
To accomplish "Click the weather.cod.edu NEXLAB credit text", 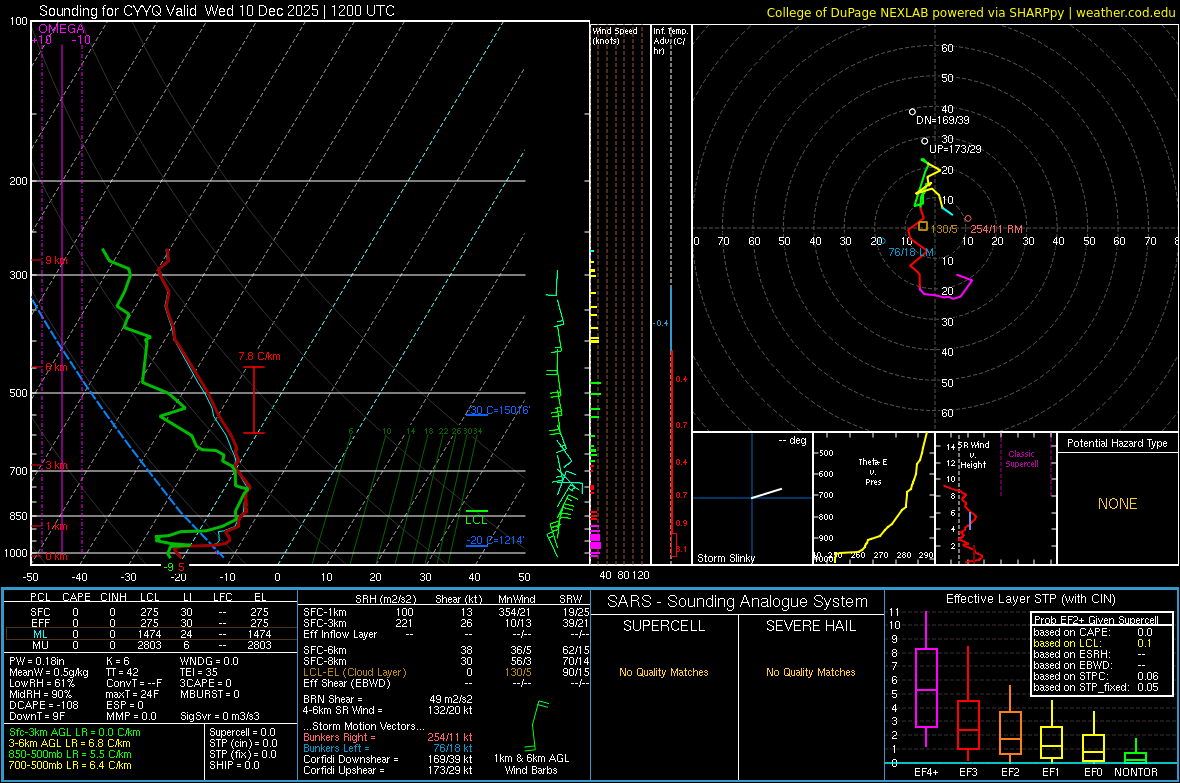I will 970,12.
